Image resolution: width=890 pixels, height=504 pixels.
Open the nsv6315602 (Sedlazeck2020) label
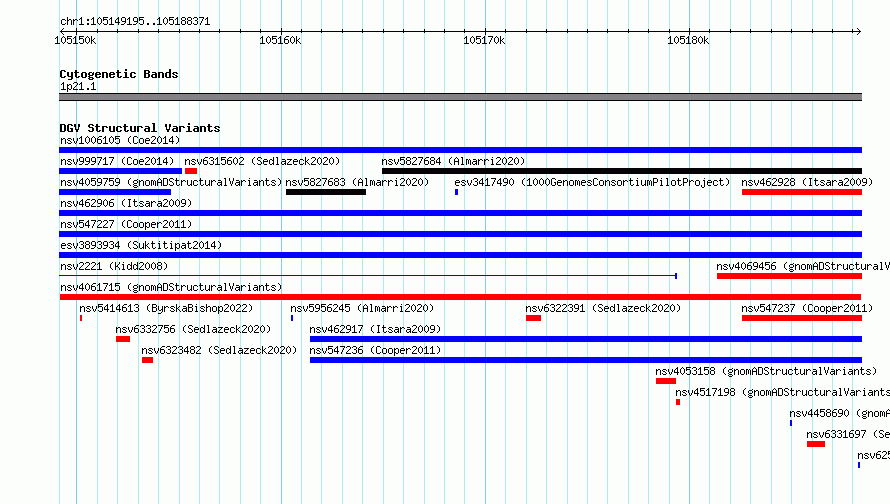tap(262, 161)
